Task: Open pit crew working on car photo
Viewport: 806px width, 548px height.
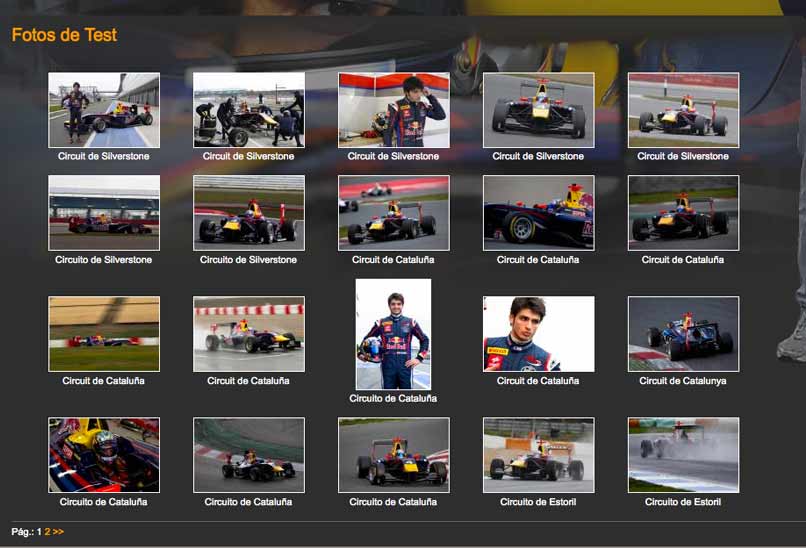Action: click(x=248, y=110)
